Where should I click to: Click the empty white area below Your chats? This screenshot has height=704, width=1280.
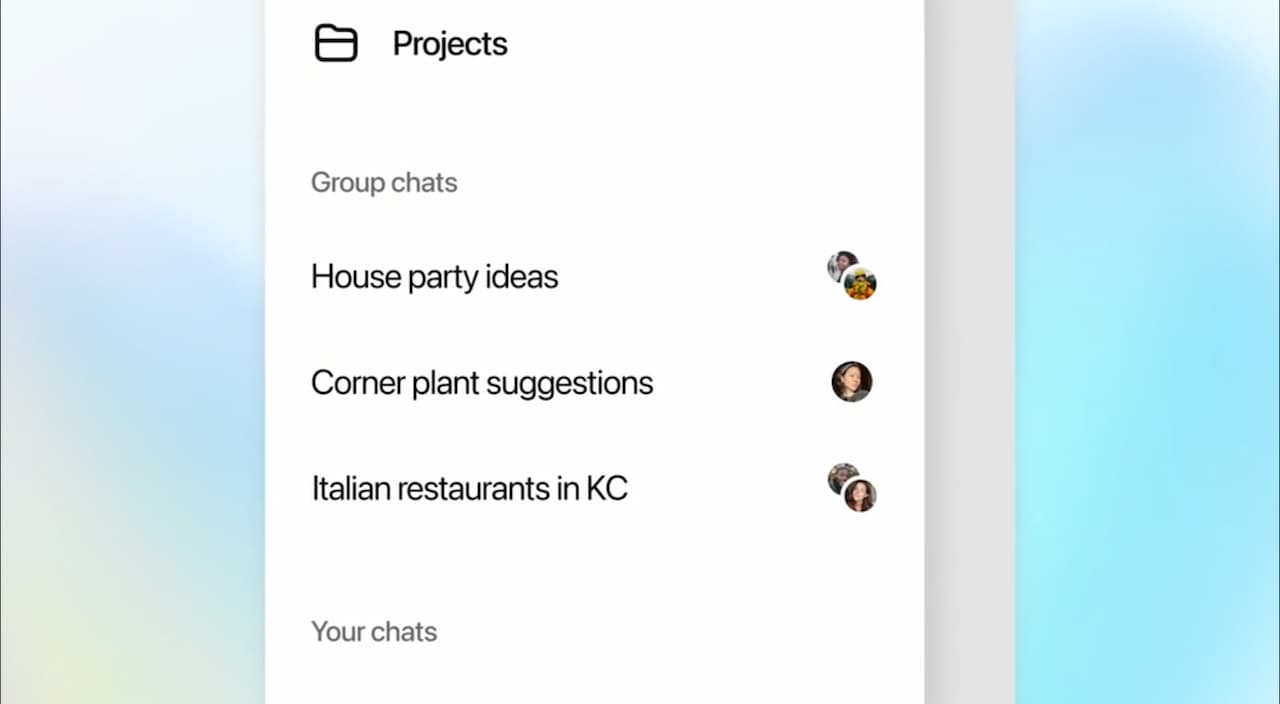point(594,678)
